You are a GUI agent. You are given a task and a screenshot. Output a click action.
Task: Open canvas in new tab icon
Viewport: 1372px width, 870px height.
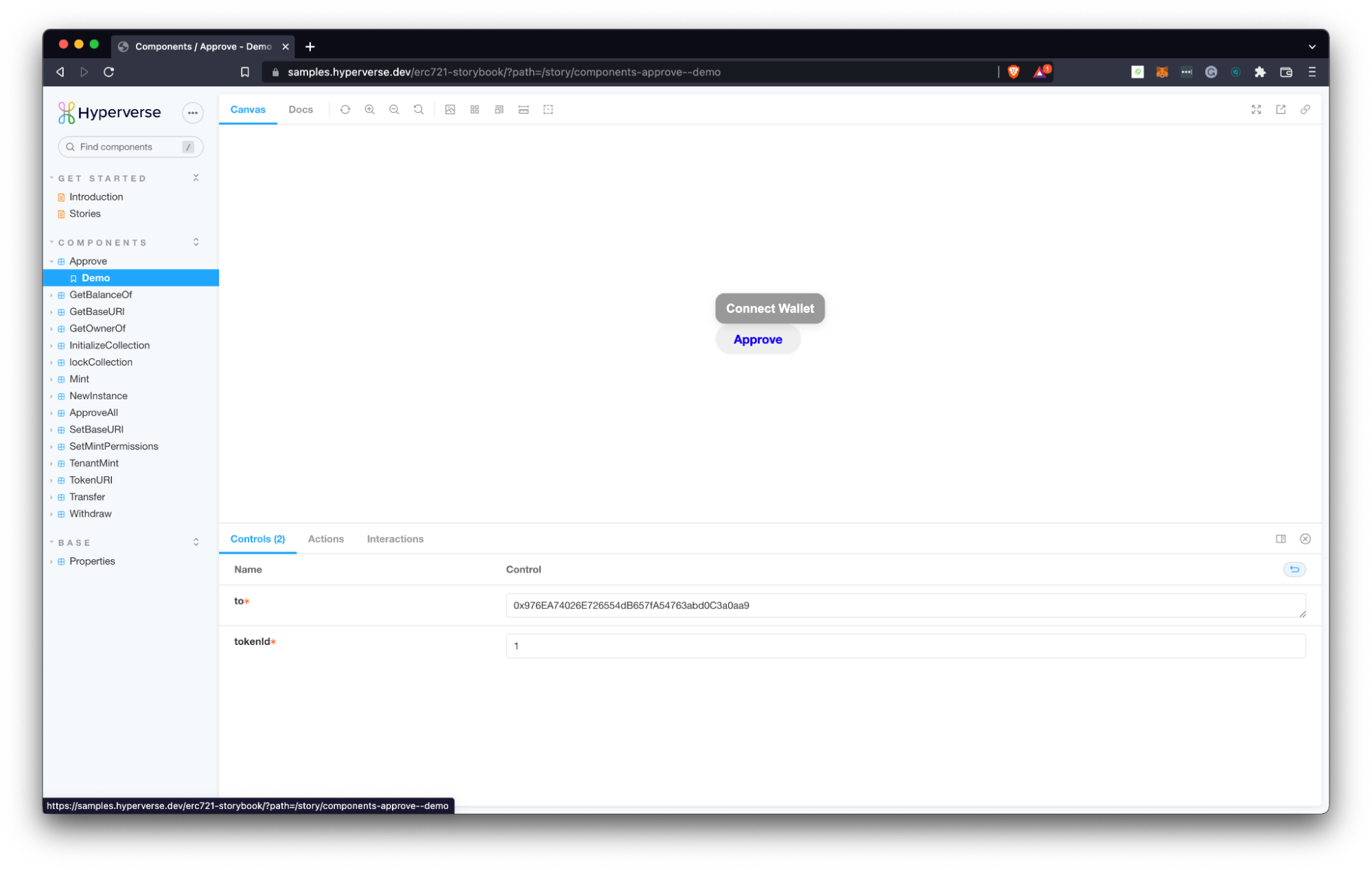[x=1281, y=110]
